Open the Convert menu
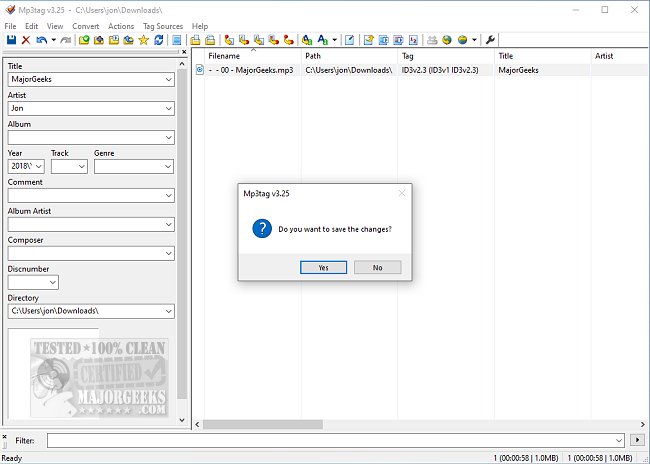The width and height of the screenshot is (650, 464). click(x=85, y=26)
